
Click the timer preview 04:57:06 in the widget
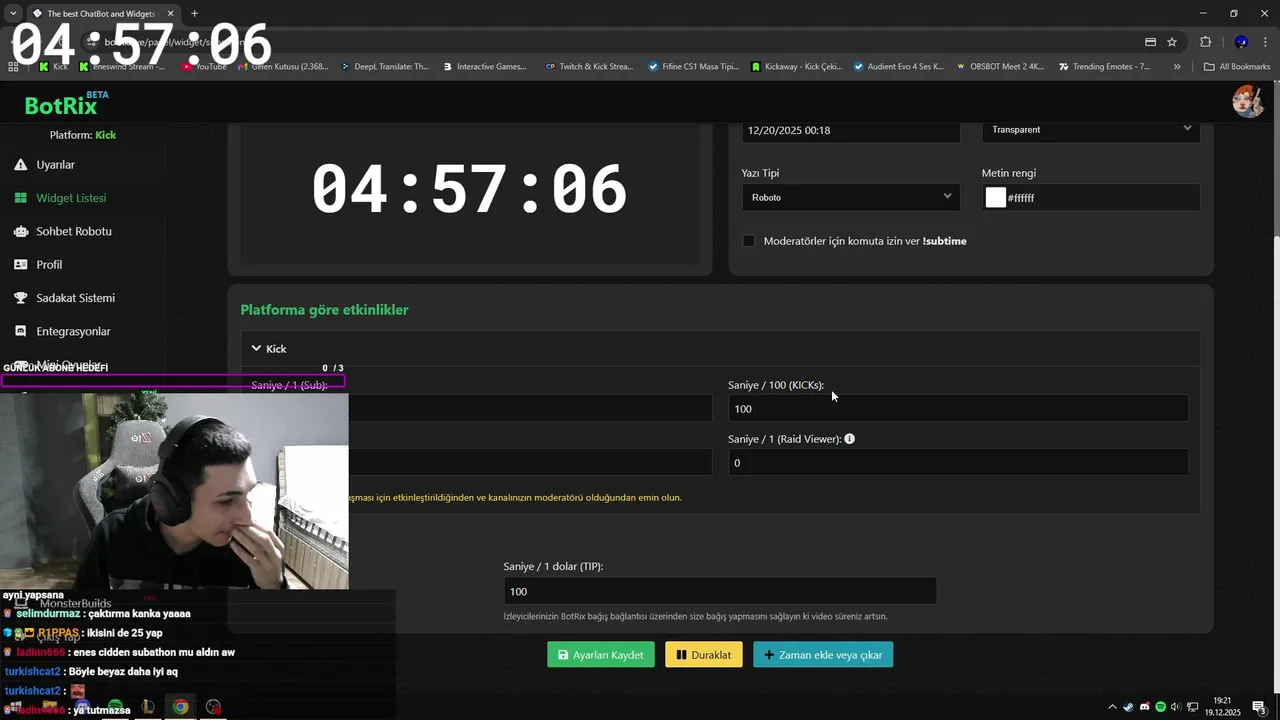[x=469, y=189]
